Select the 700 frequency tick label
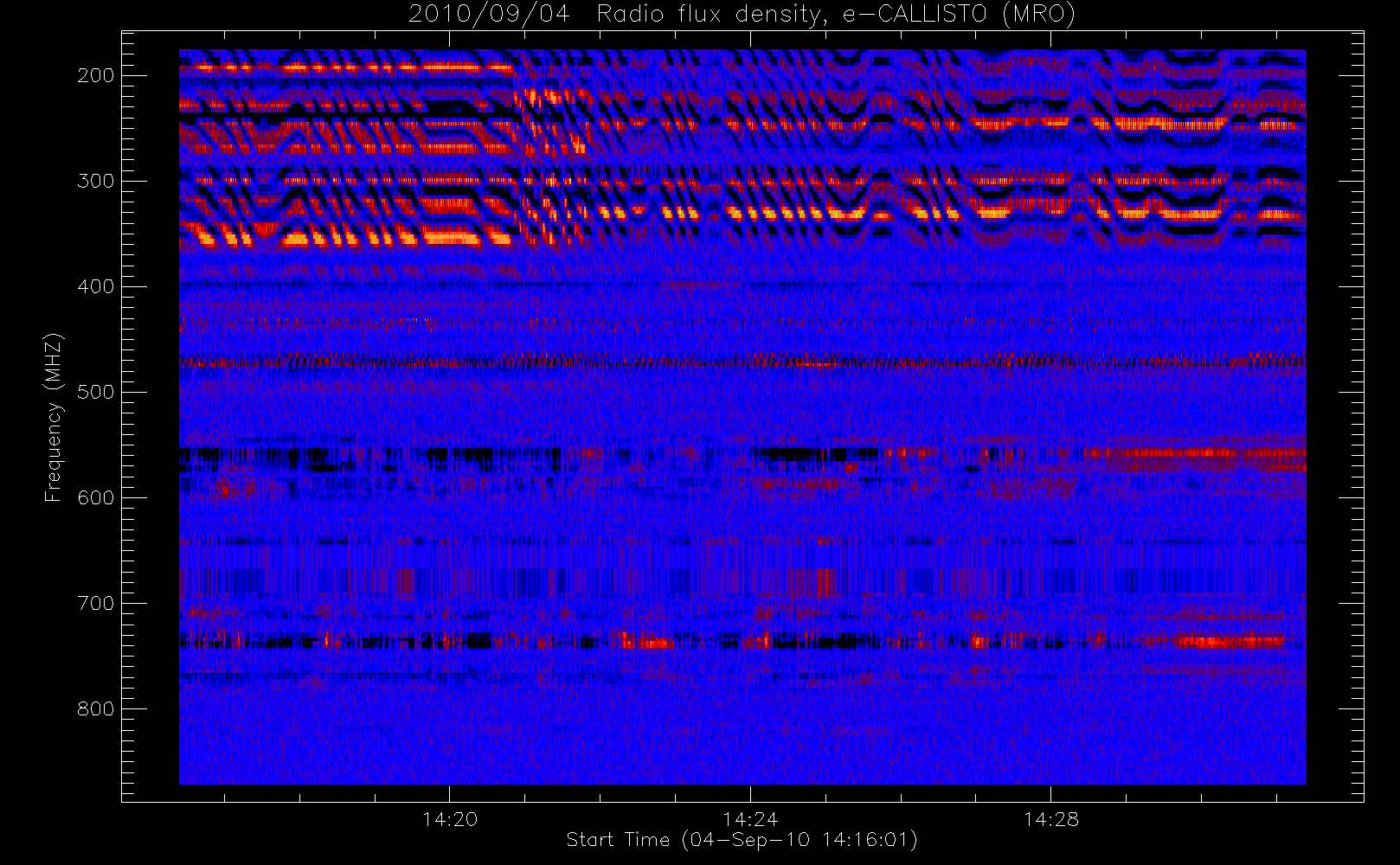Screen dimensions: 1400x865 [95, 603]
